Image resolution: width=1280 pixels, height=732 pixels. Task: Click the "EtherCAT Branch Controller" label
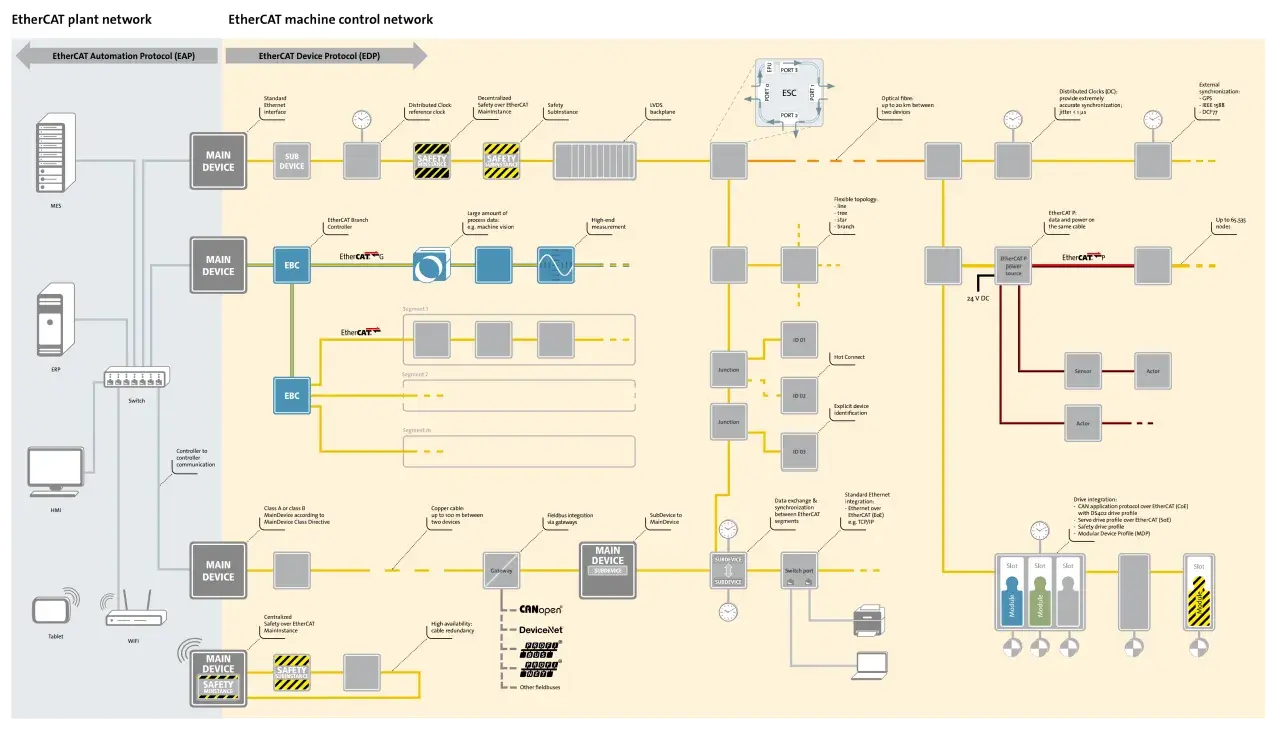click(x=349, y=222)
